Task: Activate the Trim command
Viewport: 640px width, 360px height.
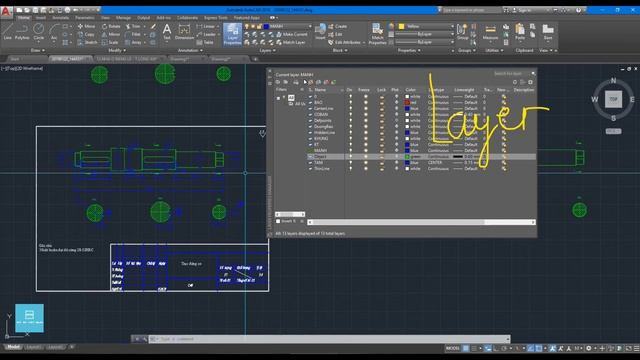Action: pyautogui.click(x=133, y=26)
